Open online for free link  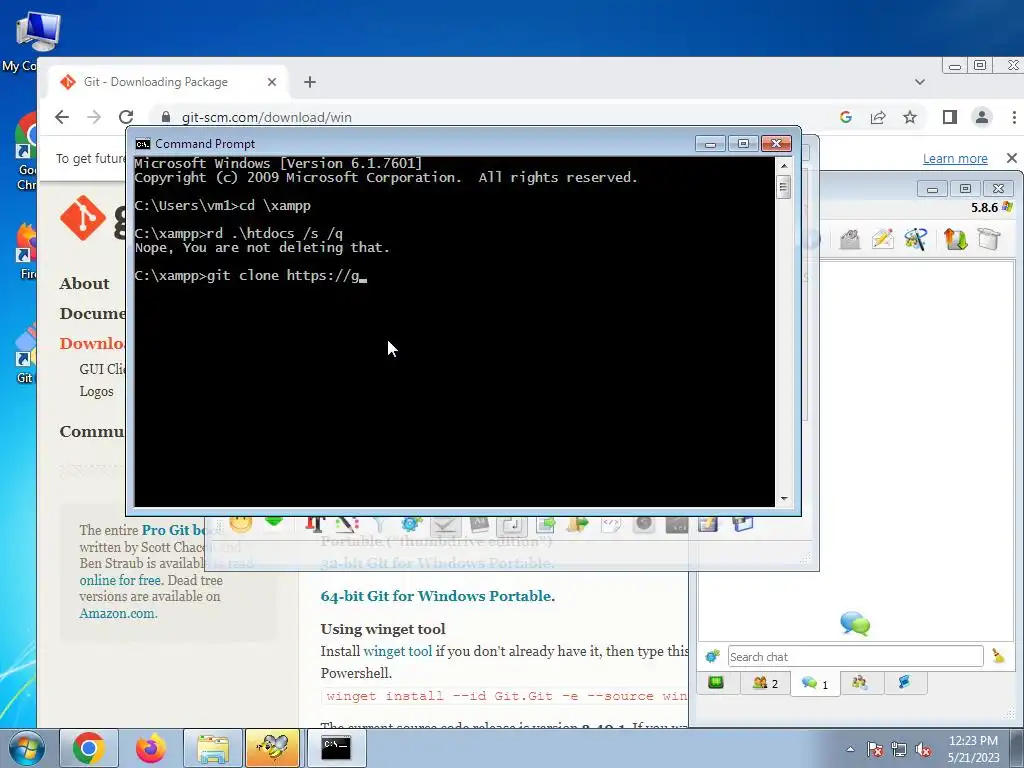[120, 580]
